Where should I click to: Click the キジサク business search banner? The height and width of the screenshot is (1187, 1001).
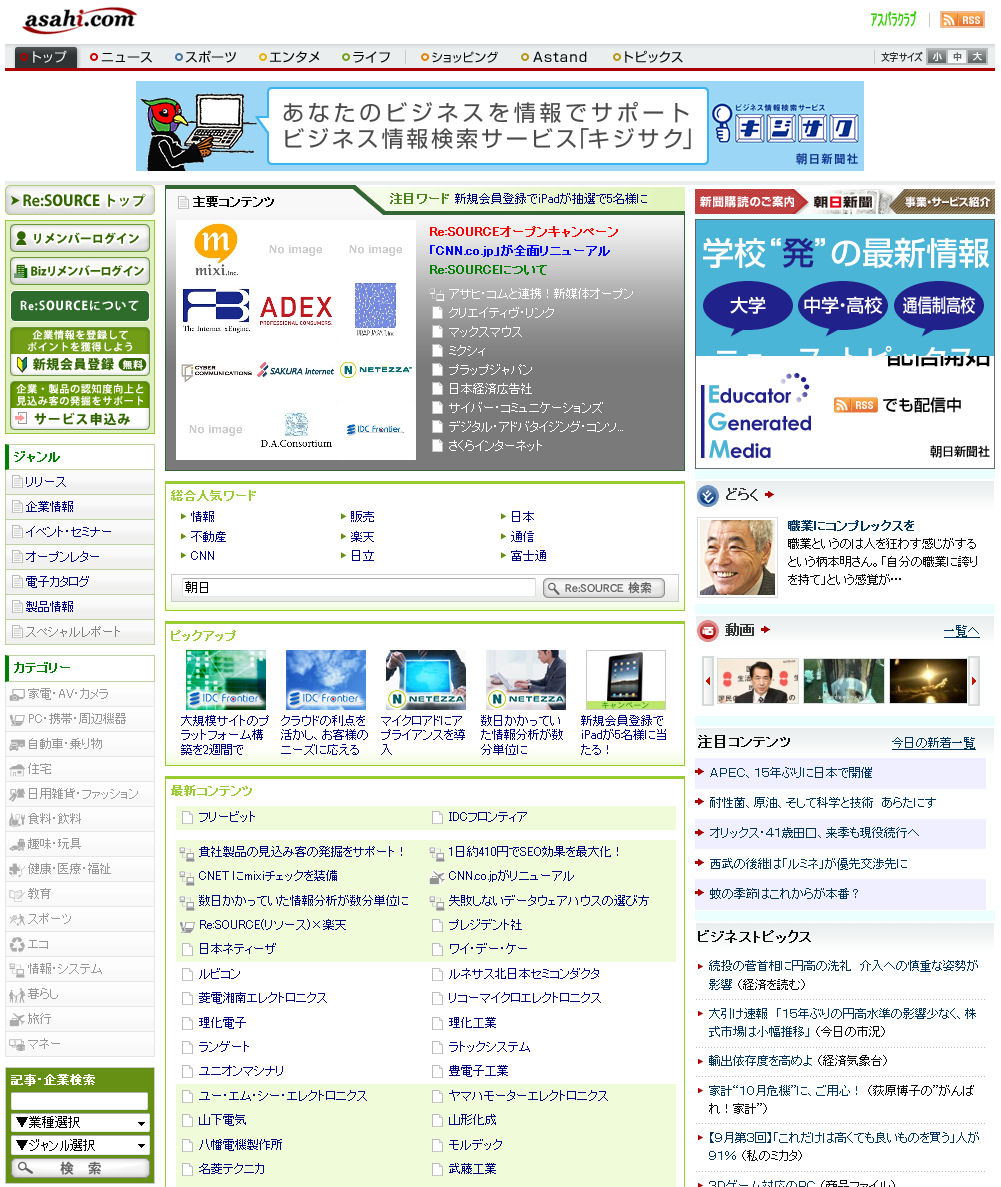click(x=500, y=126)
